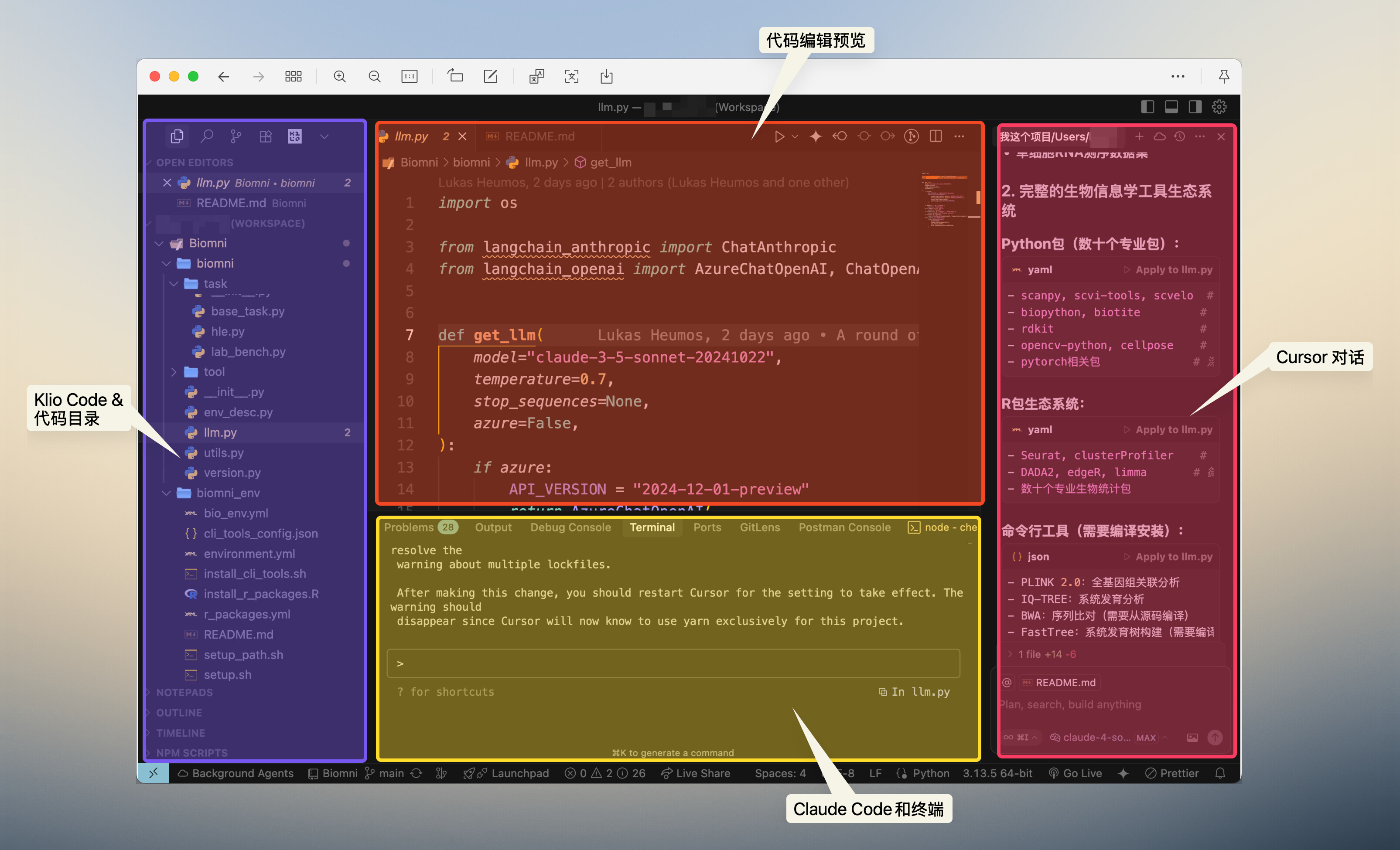The width and height of the screenshot is (1400, 850).
Task: Collapse the biomni subfolder
Action: 167,263
